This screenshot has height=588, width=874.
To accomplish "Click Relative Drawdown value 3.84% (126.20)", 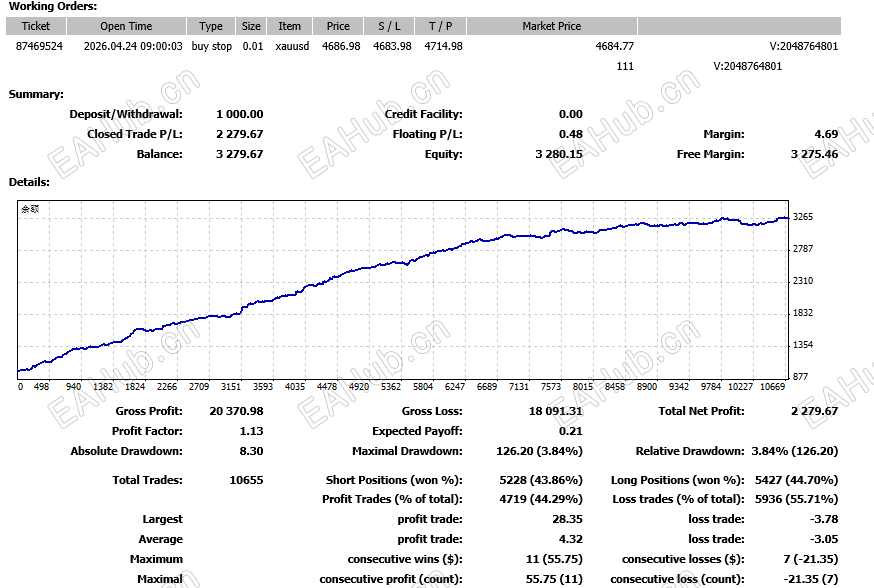I will tap(795, 451).
